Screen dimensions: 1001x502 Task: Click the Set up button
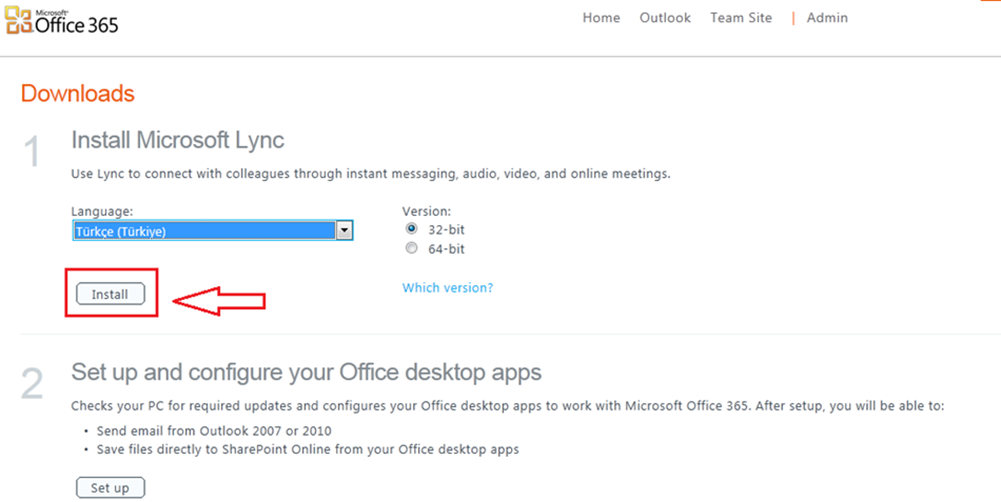110,487
